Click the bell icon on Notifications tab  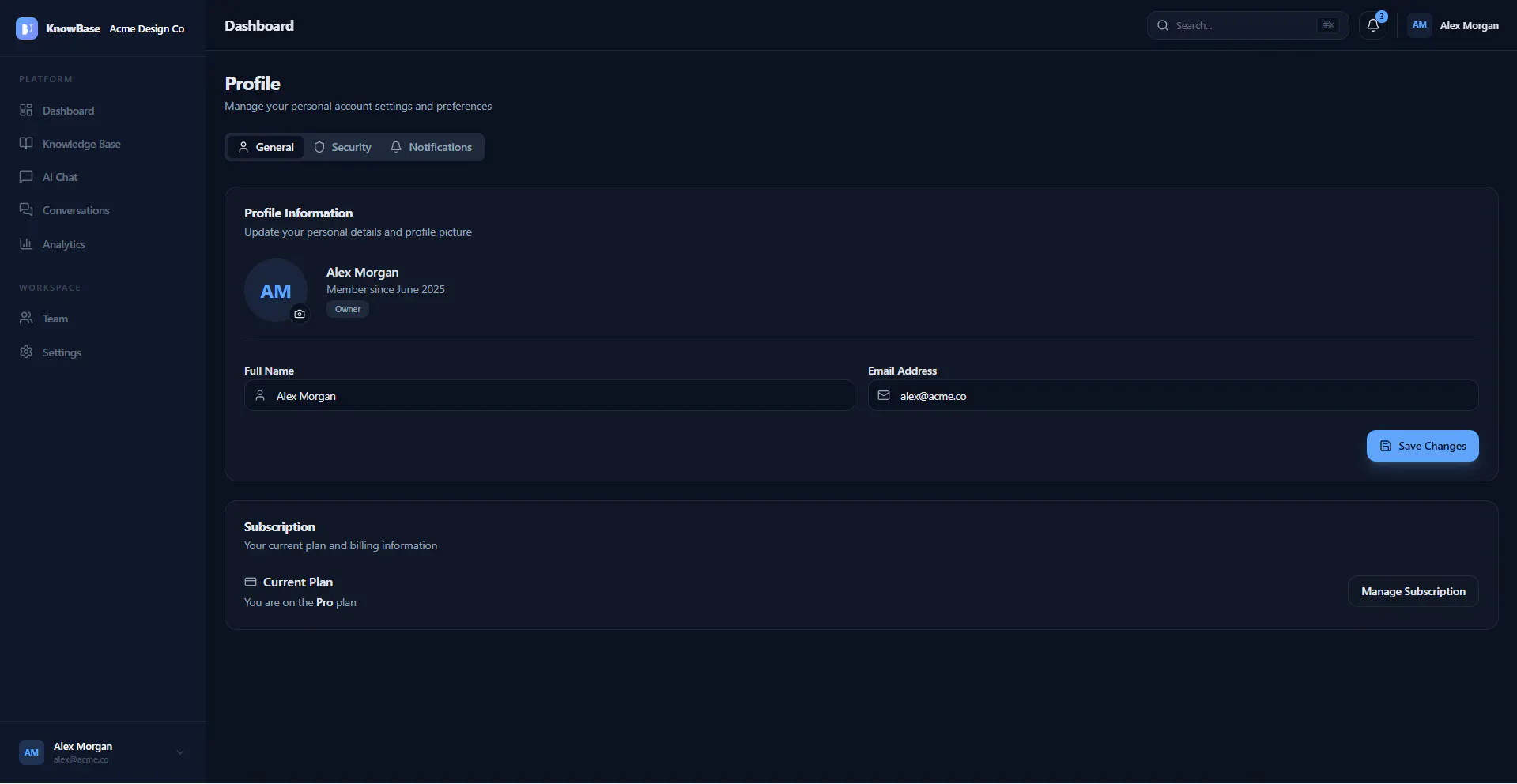396,147
